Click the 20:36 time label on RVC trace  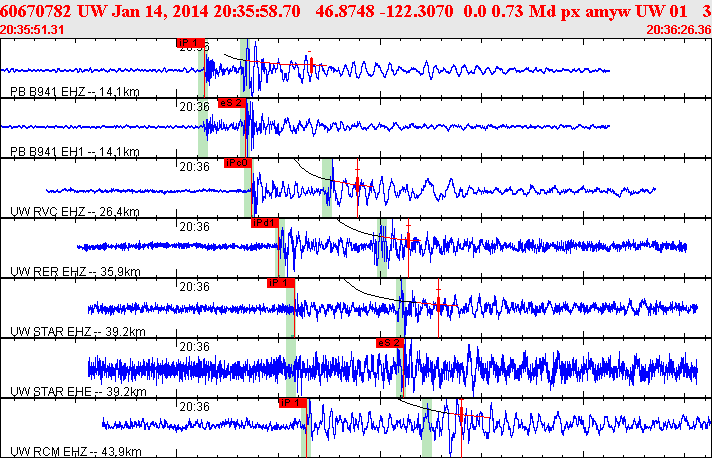pyautogui.click(x=194, y=167)
